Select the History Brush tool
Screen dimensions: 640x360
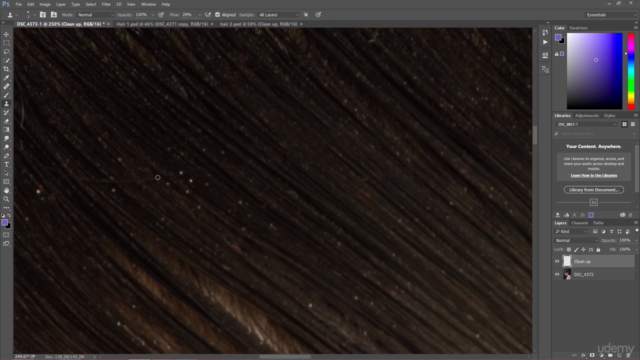pos(6,112)
